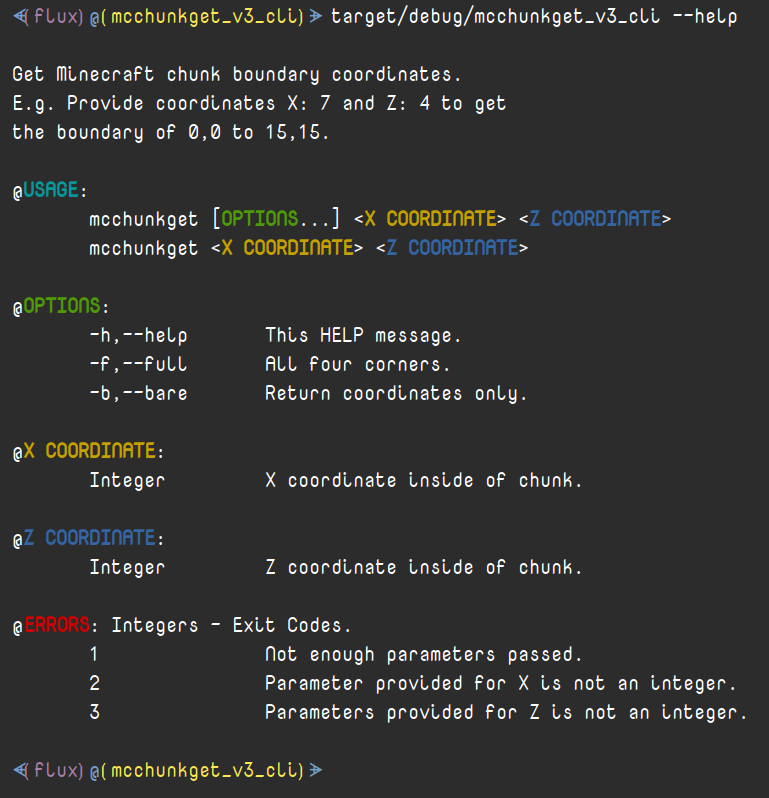769x798 pixels.
Task: Click exit code 2 in errors list
Action: pyautogui.click(x=95, y=683)
